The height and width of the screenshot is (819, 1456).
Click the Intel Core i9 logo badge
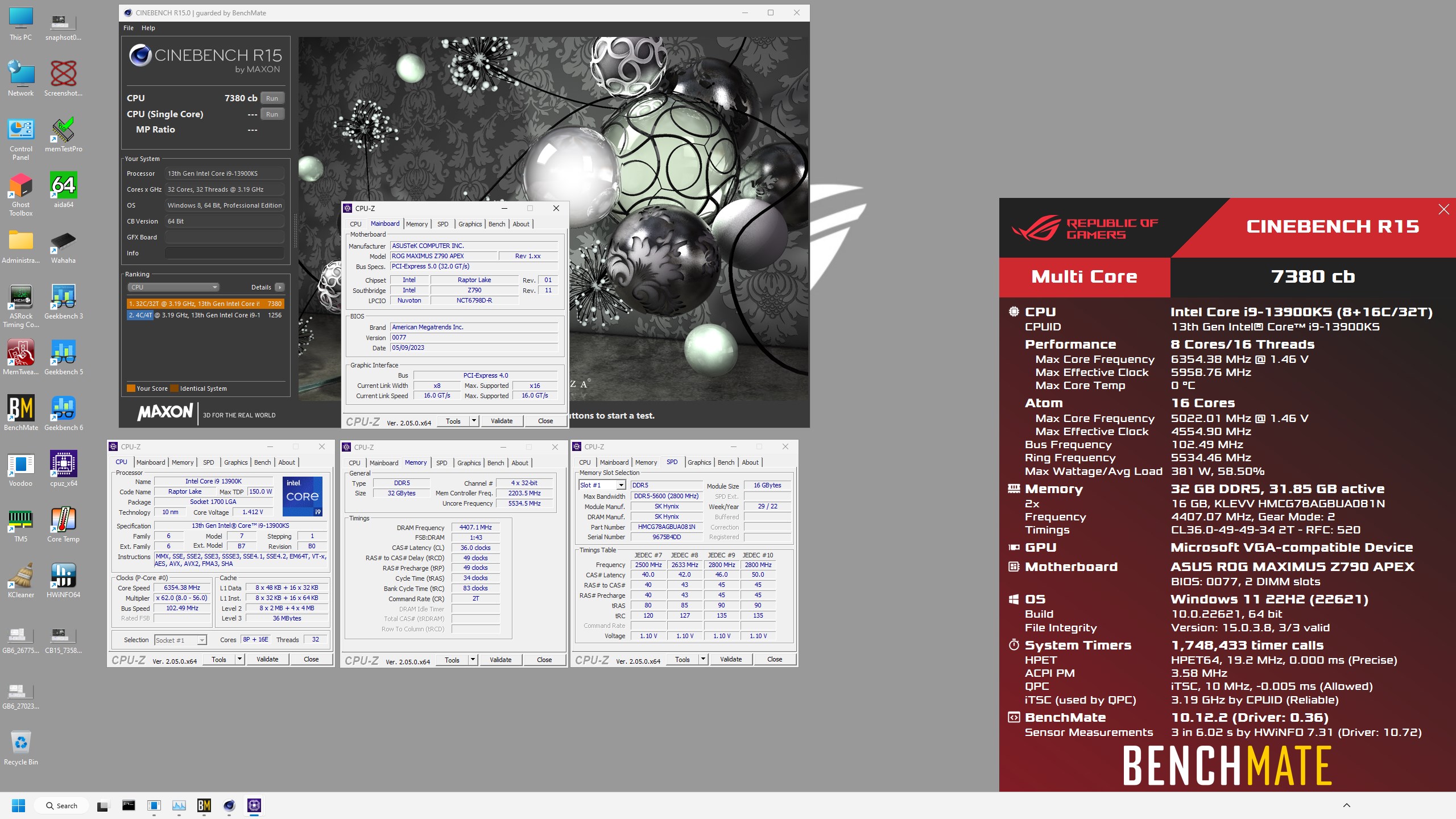[x=303, y=496]
